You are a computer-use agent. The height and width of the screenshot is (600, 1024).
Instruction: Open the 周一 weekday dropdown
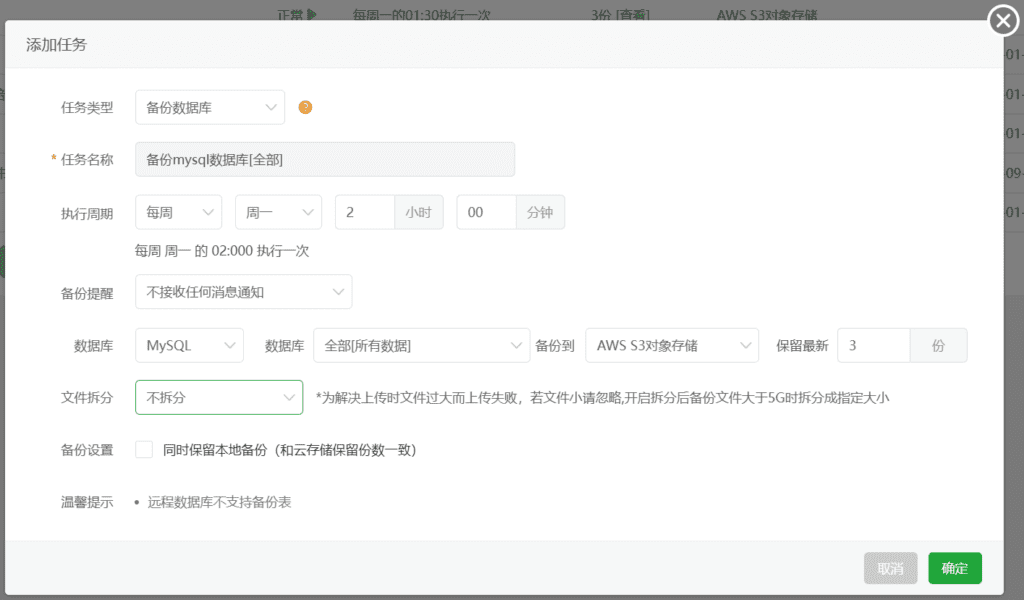pos(278,212)
